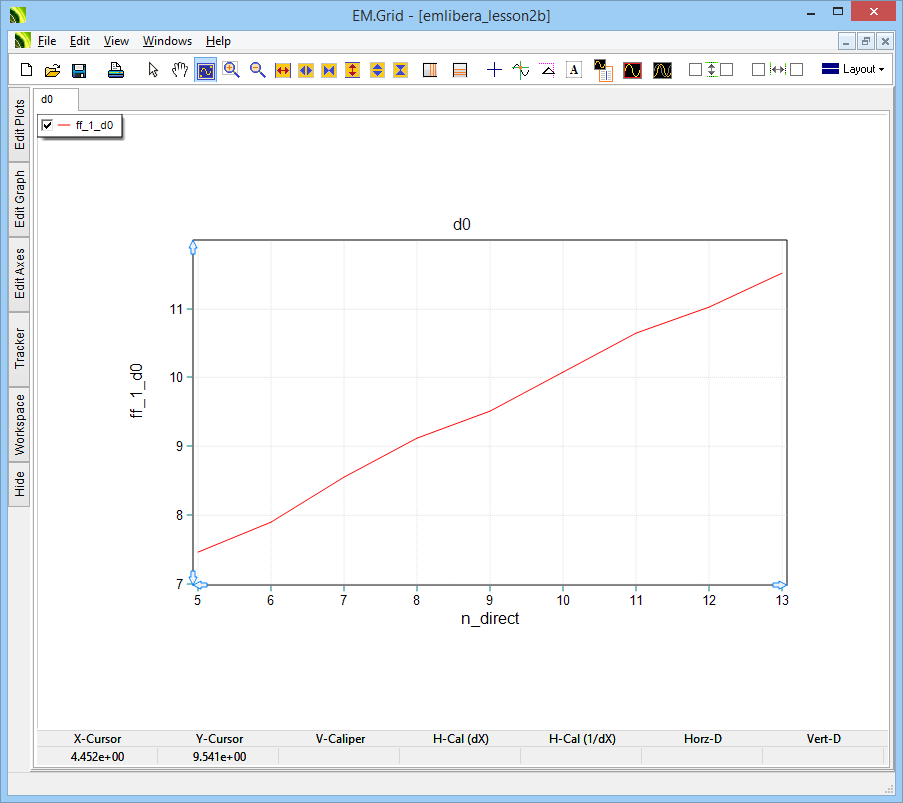Screen dimensions: 903x803
Task: Click the New file icon
Action: [x=27, y=70]
